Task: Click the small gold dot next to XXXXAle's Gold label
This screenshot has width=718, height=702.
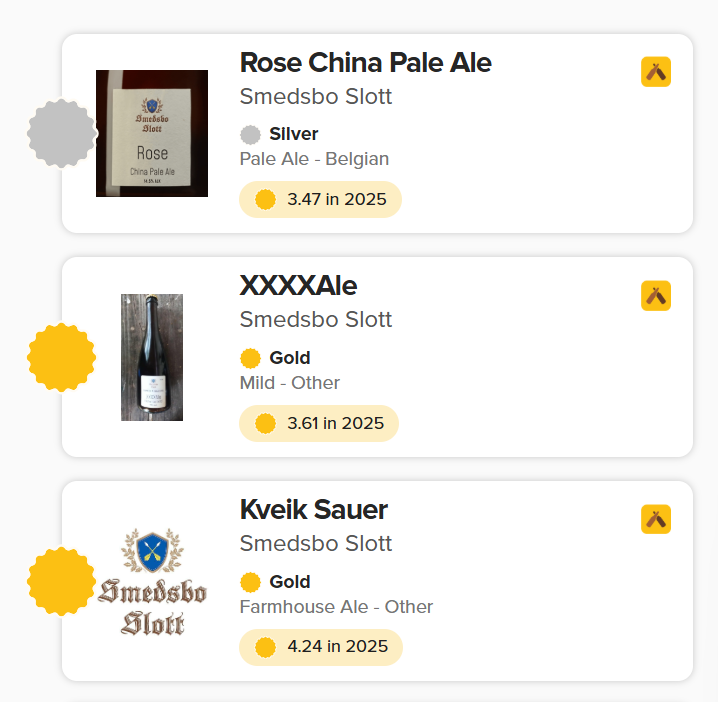Action: pyautogui.click(x=250, y=358)
